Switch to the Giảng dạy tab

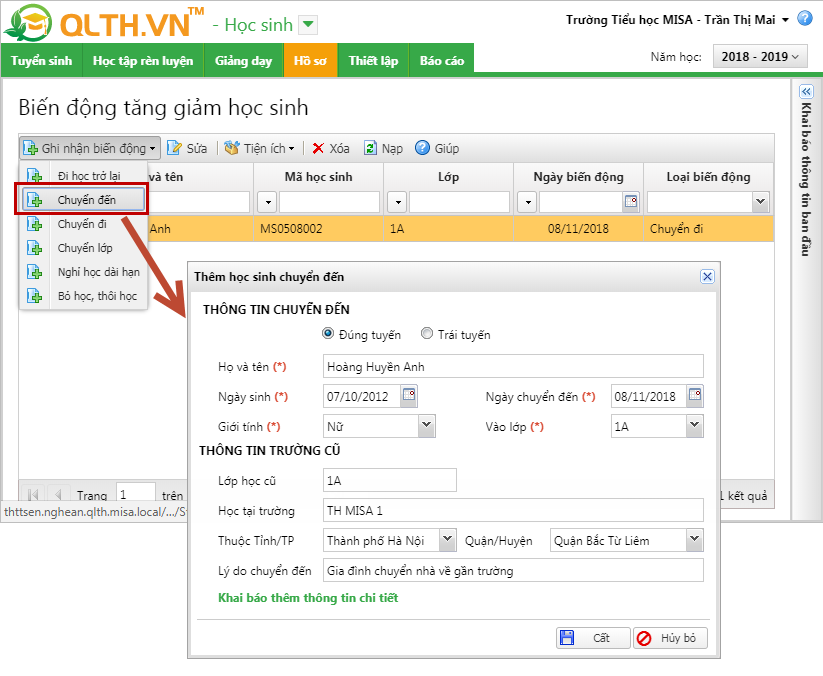pyautogui.click(x=244, y=60)
